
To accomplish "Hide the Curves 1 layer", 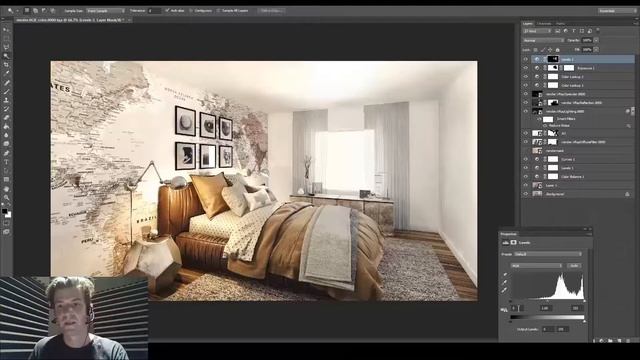I will tap(526, 159).
